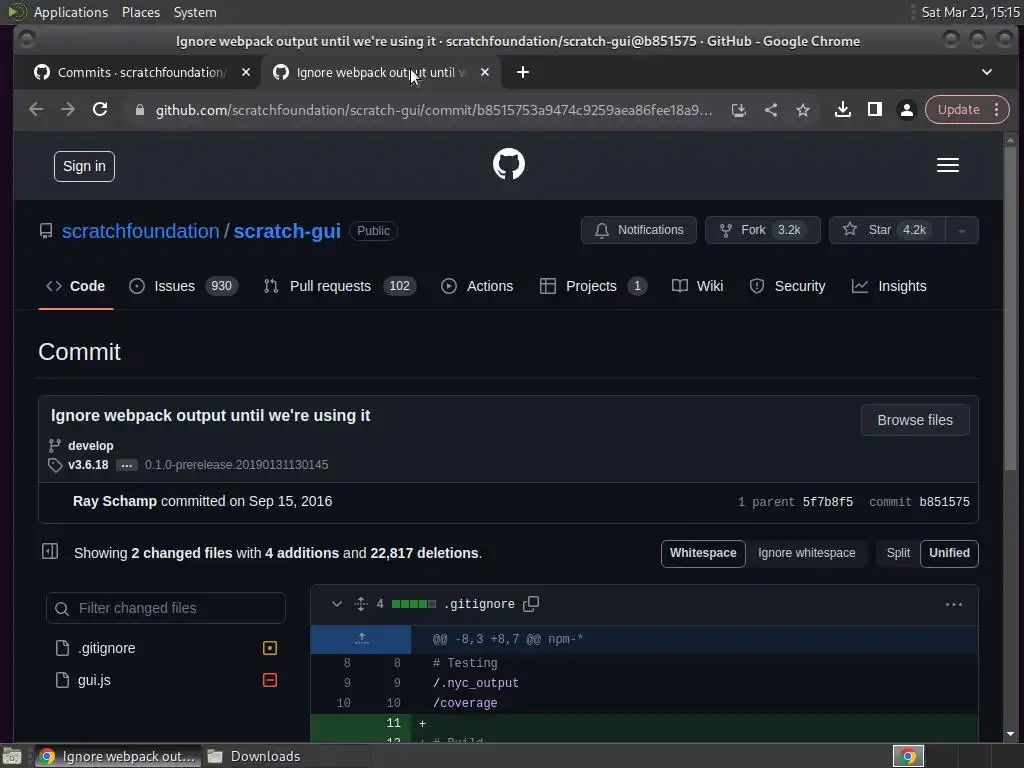Open the Issues tab
Viewport: 1024px width, 768px height.
[x=184, y=286]
